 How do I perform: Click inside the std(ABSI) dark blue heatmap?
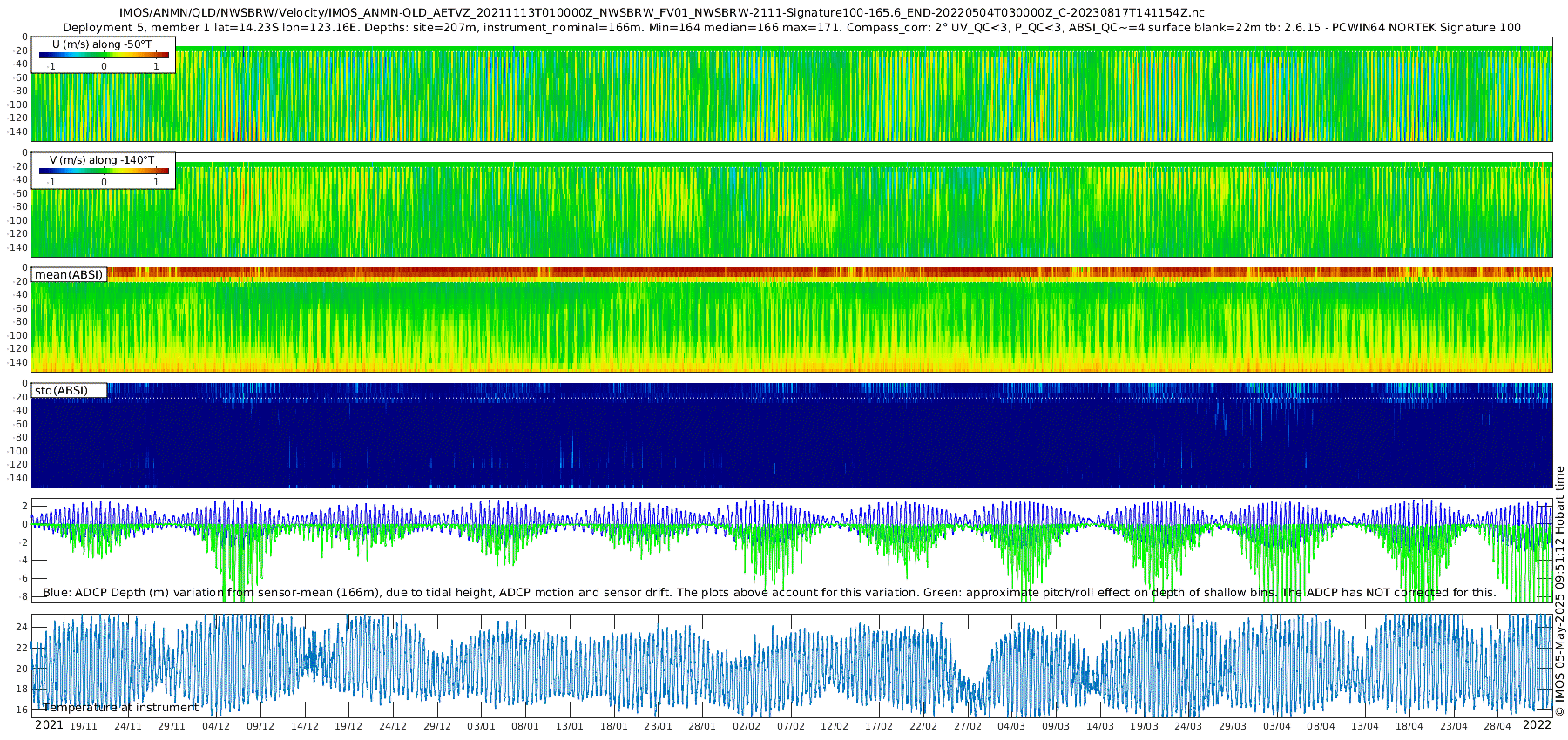(x=792, y=435)
